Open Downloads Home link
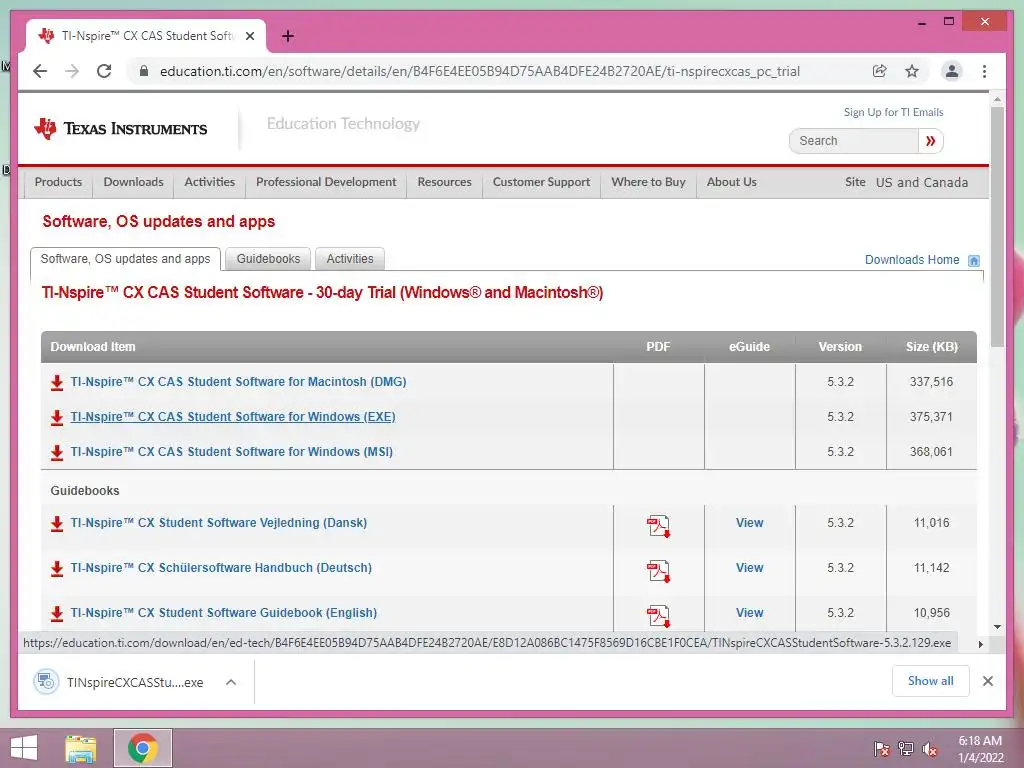 [x=912, y=260]
